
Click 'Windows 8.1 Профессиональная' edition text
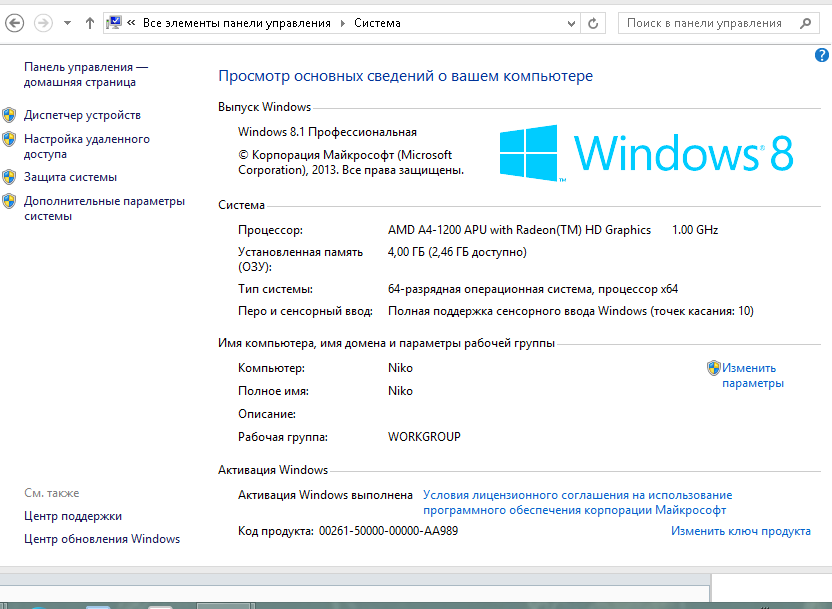327,132
